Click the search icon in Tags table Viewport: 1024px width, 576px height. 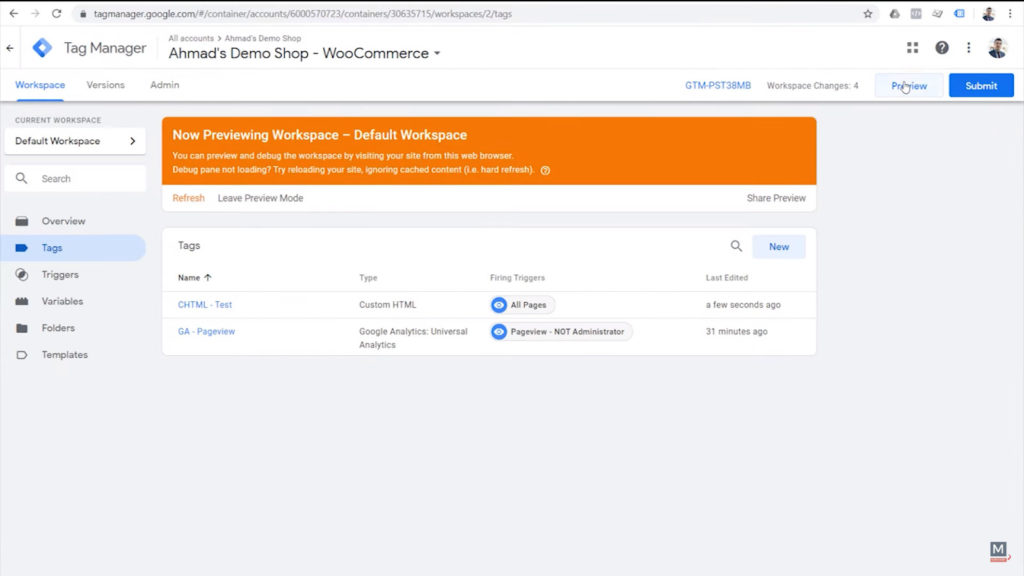pos(736,246)
